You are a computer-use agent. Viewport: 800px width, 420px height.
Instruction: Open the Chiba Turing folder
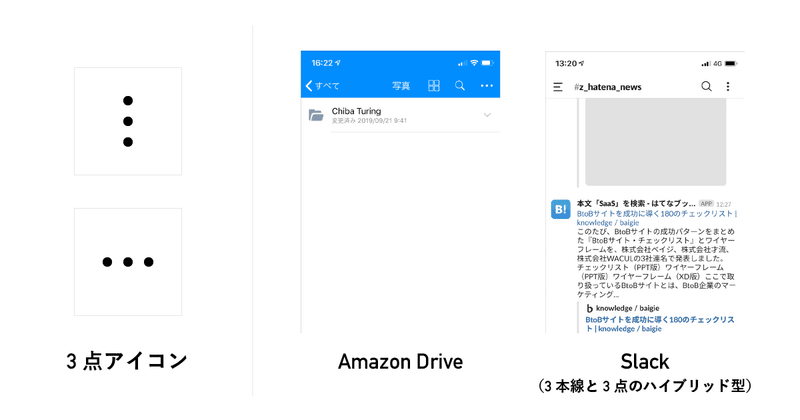[401, 115]
